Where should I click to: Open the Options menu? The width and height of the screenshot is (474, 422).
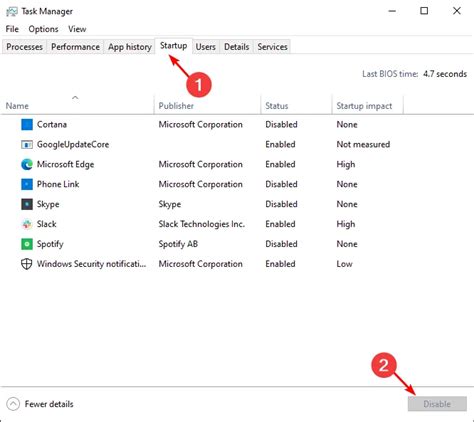pyautogui.click(x=43, y=29)
